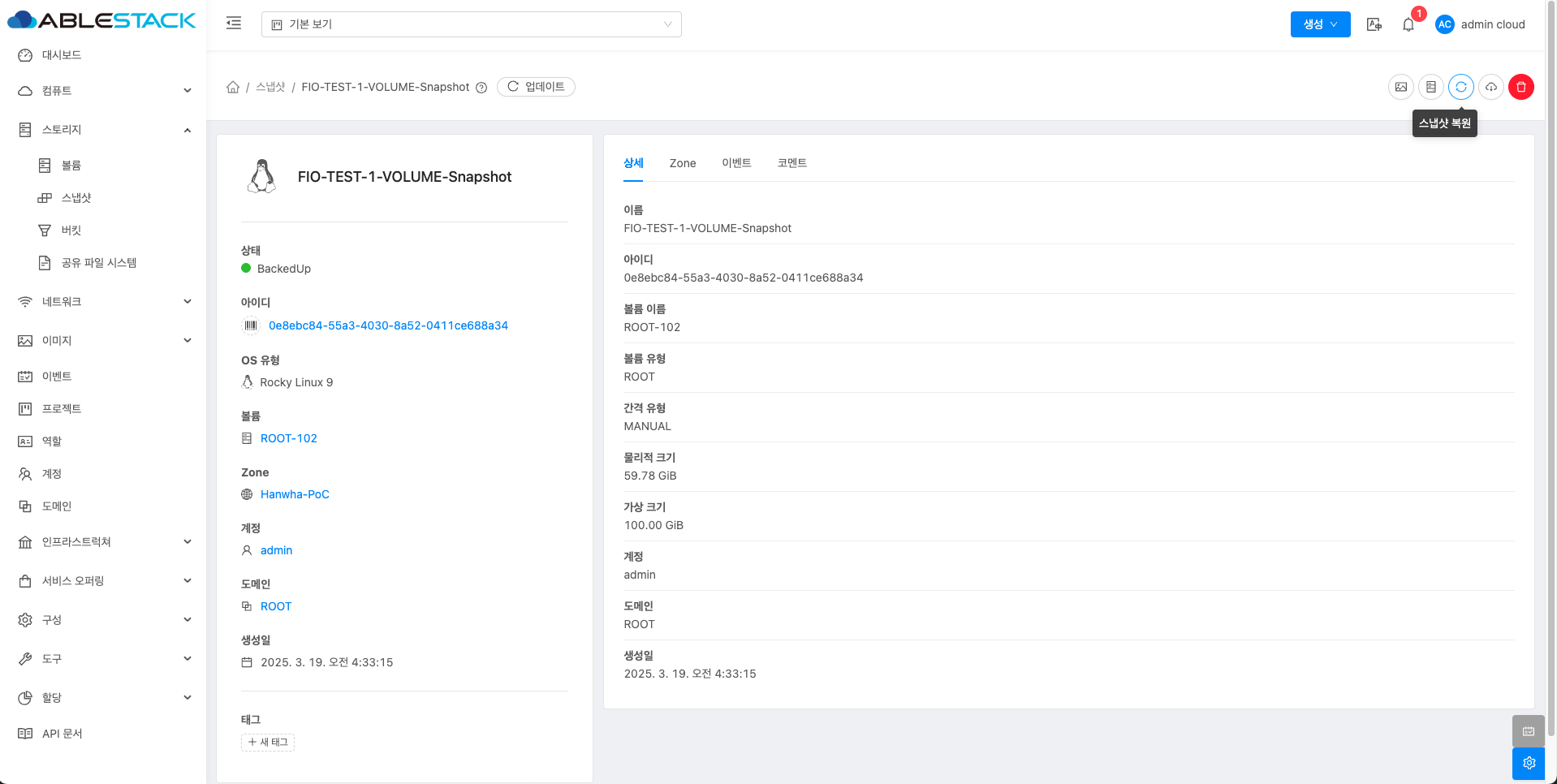Viewport: 1557px width, 784px height.
Task: Open the 생성 create dropdown button
Action: point(1320,24)
